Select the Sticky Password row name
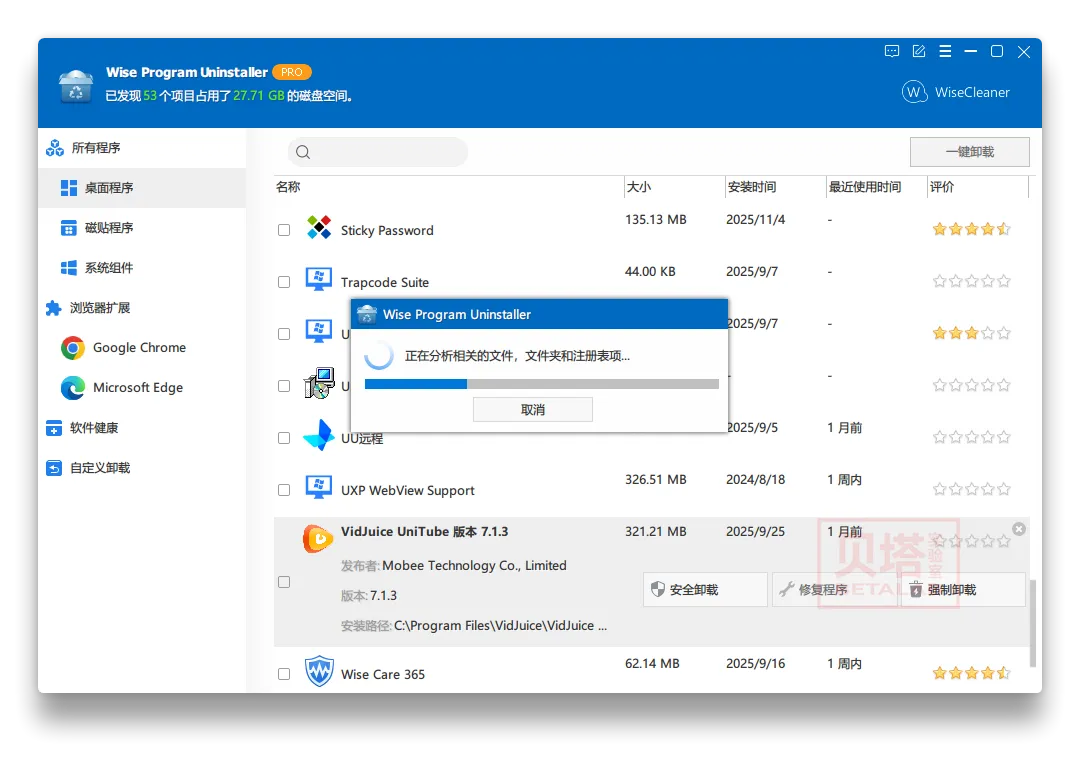1080x759 pixels. 387,231
